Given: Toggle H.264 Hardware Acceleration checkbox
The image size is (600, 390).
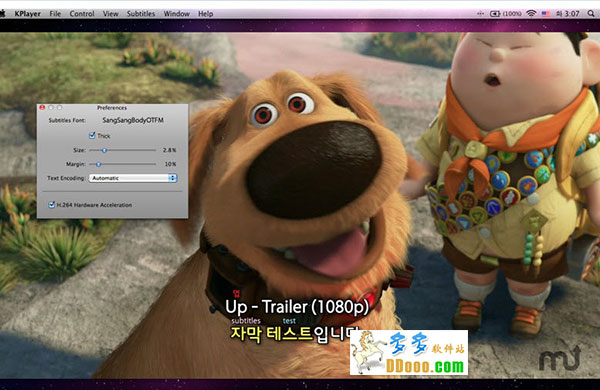Looking at the screenshot, I should [52, 205].
